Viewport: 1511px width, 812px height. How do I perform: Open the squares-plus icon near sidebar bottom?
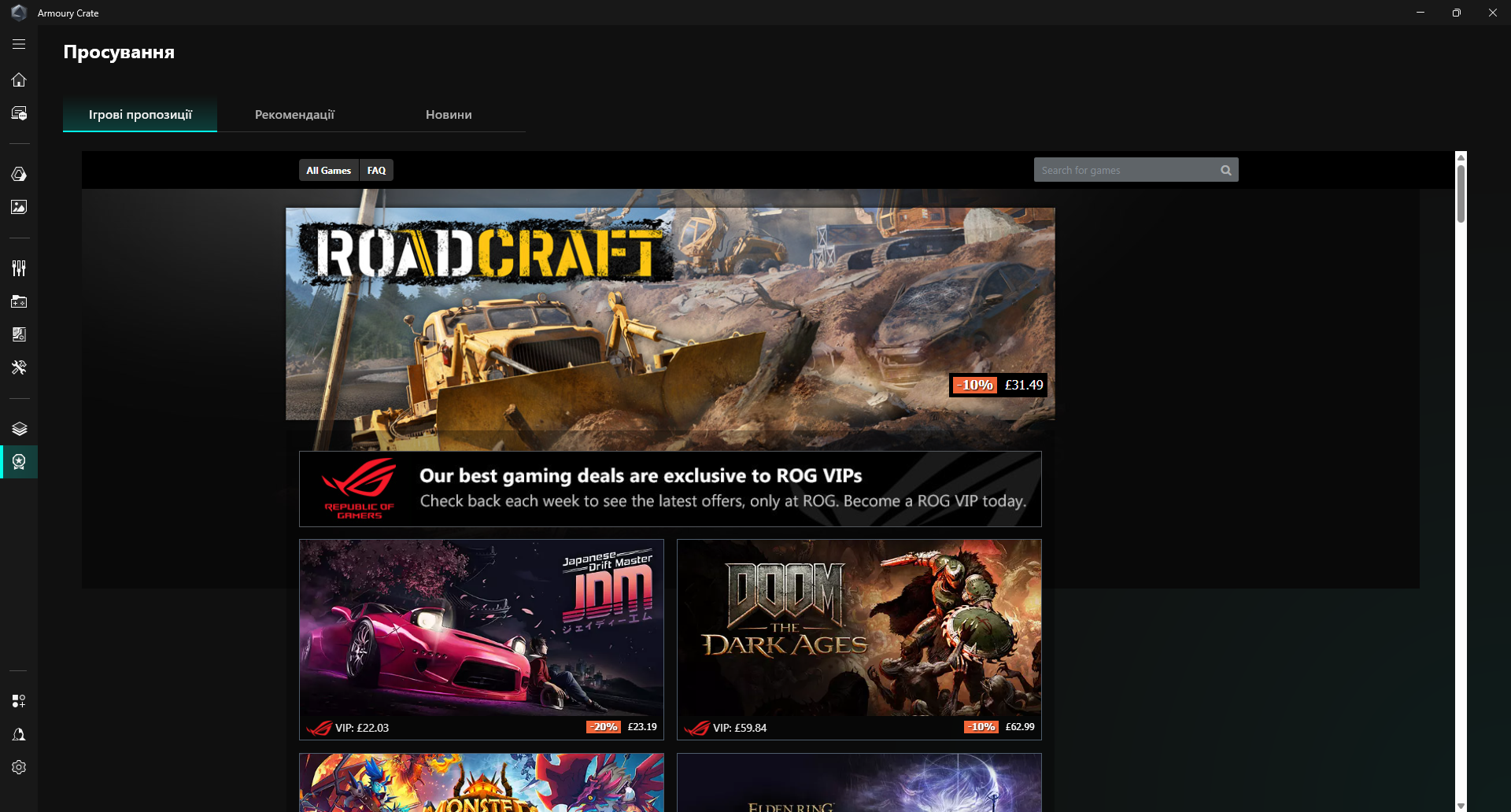point(19,701)
